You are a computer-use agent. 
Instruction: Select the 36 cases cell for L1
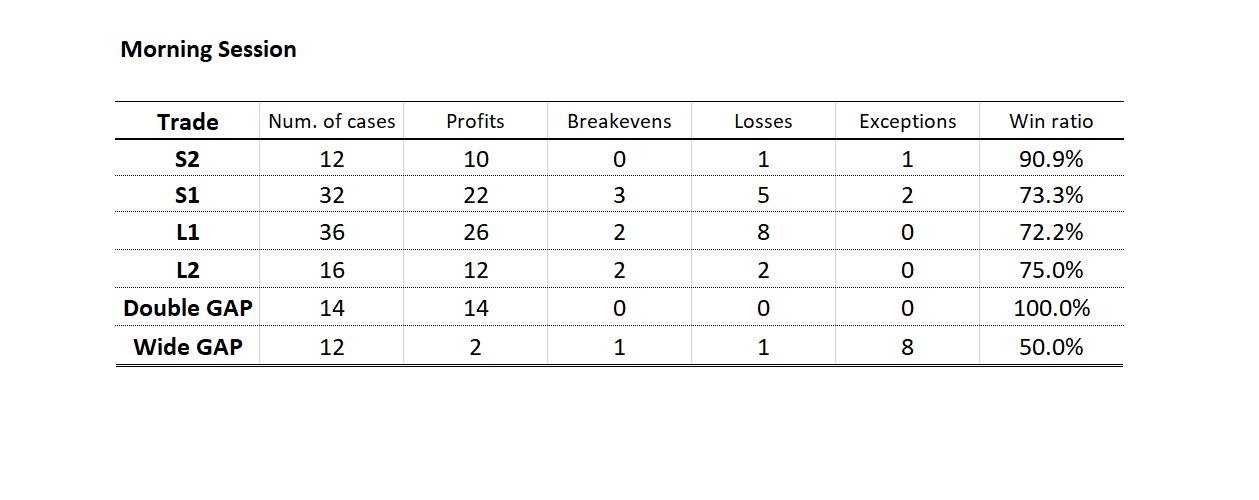click(x=331, y=232)
